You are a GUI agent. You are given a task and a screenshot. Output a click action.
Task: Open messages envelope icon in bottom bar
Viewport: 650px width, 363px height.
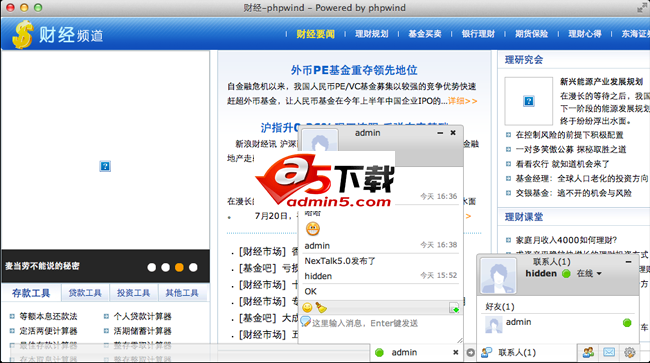[609, 352]
